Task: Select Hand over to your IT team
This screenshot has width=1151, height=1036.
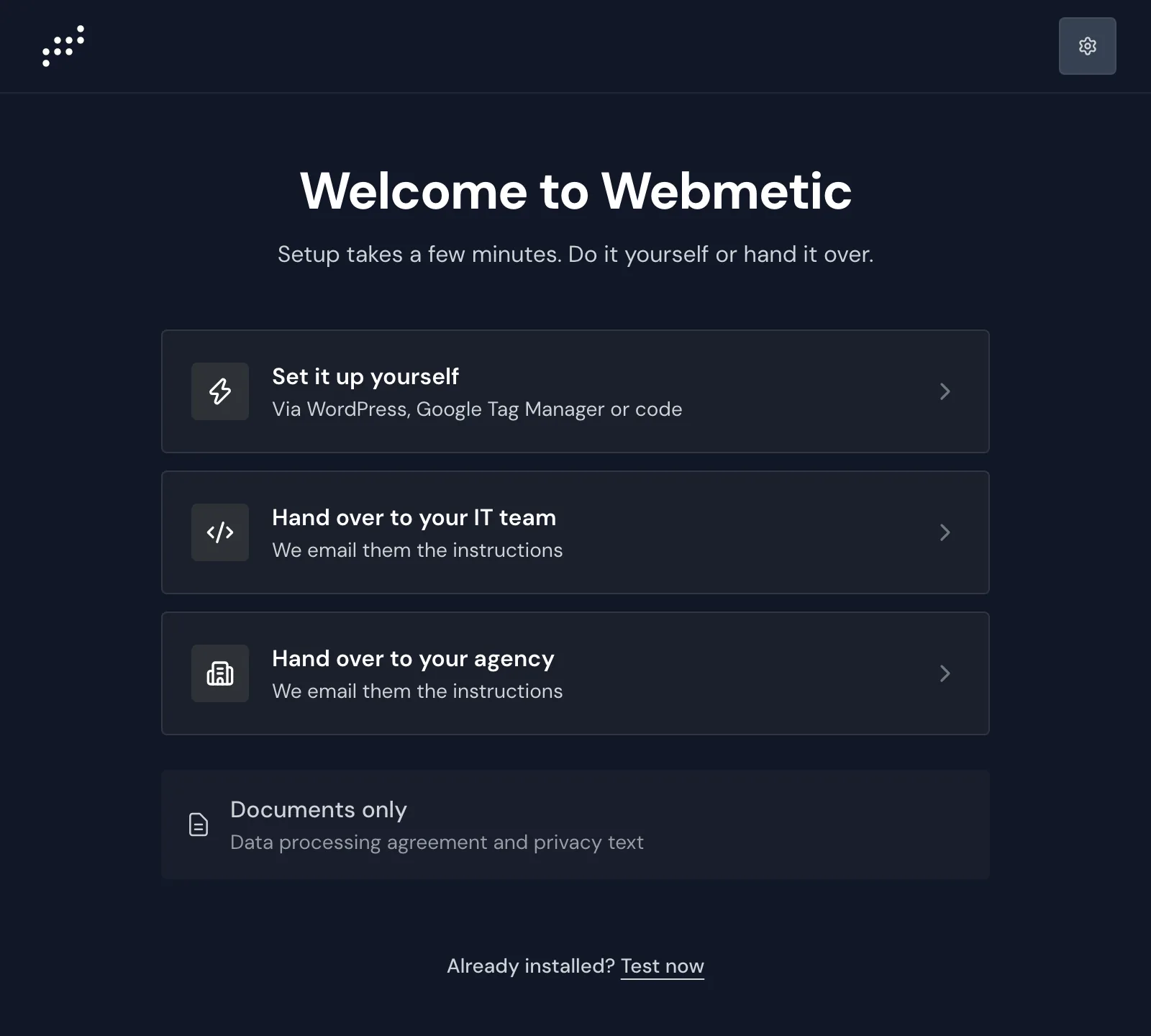Action: click(x=575, y=532)
